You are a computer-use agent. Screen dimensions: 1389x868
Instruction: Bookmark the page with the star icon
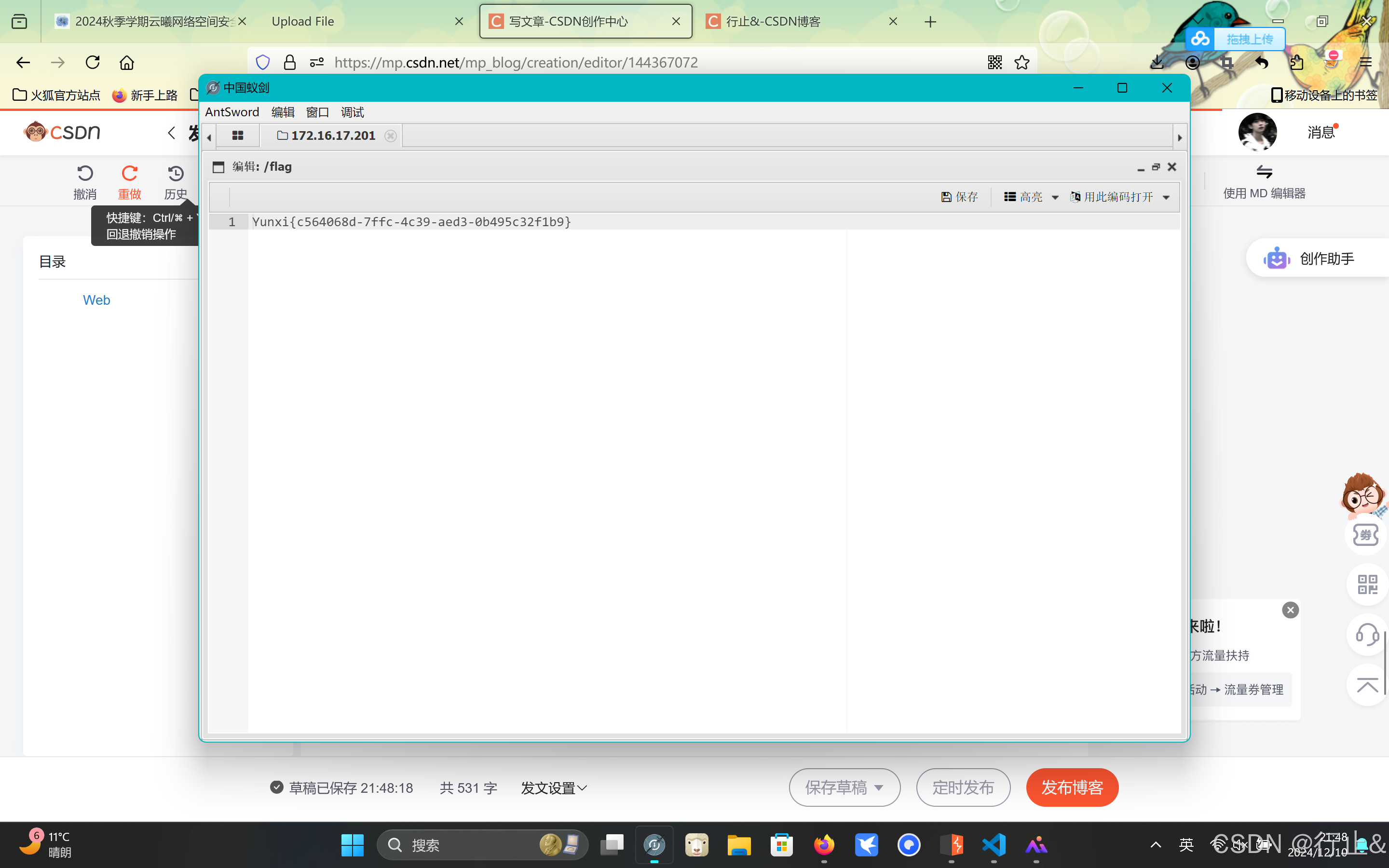(1021, 62)
